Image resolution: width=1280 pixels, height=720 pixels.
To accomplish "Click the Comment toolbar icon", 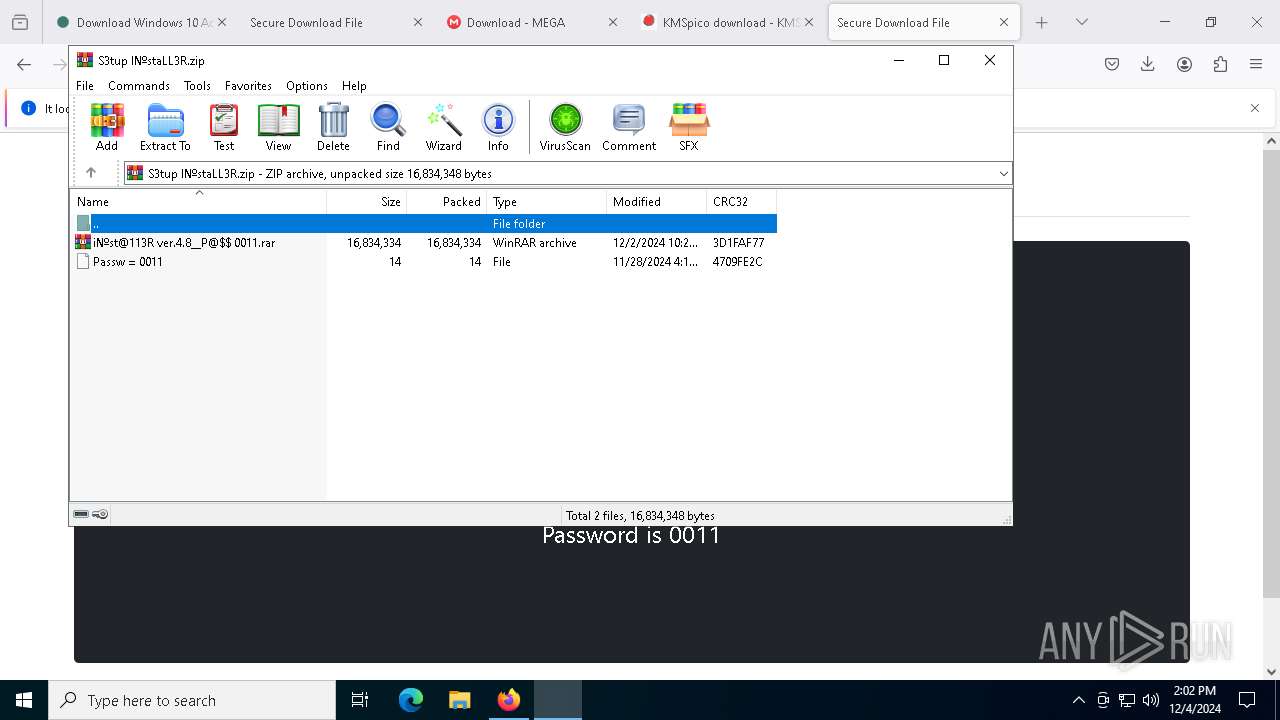I will pyautogui.click(x=629, y=127).
